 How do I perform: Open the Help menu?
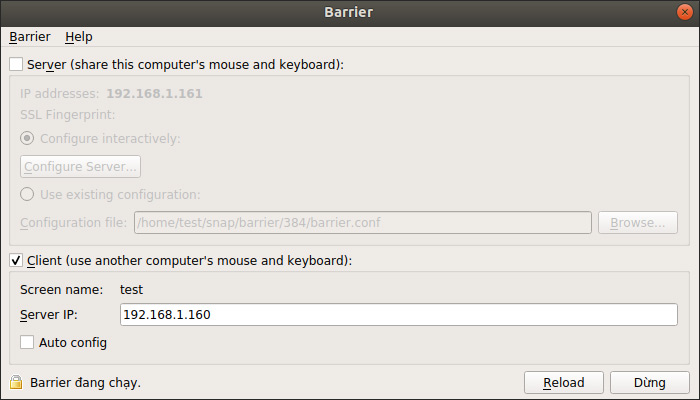(78, 37)
